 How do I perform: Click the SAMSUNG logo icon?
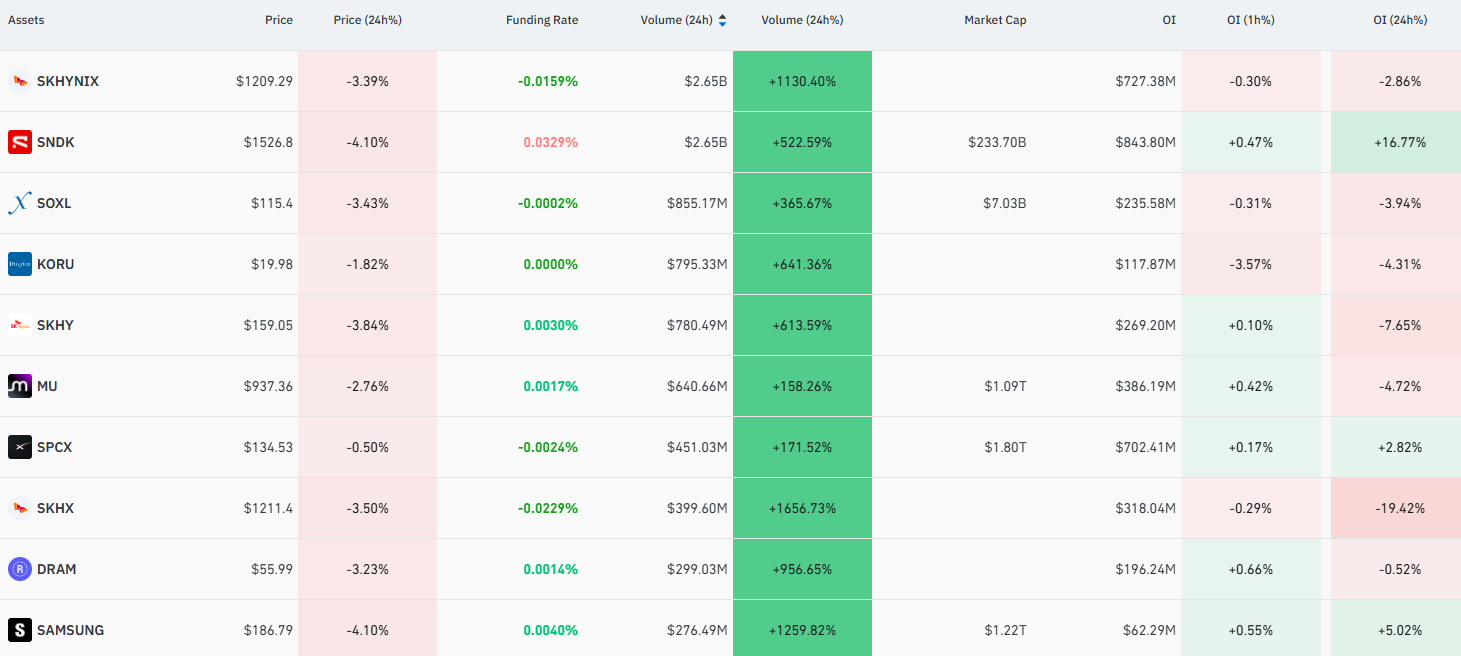click(x=20, y=630)
